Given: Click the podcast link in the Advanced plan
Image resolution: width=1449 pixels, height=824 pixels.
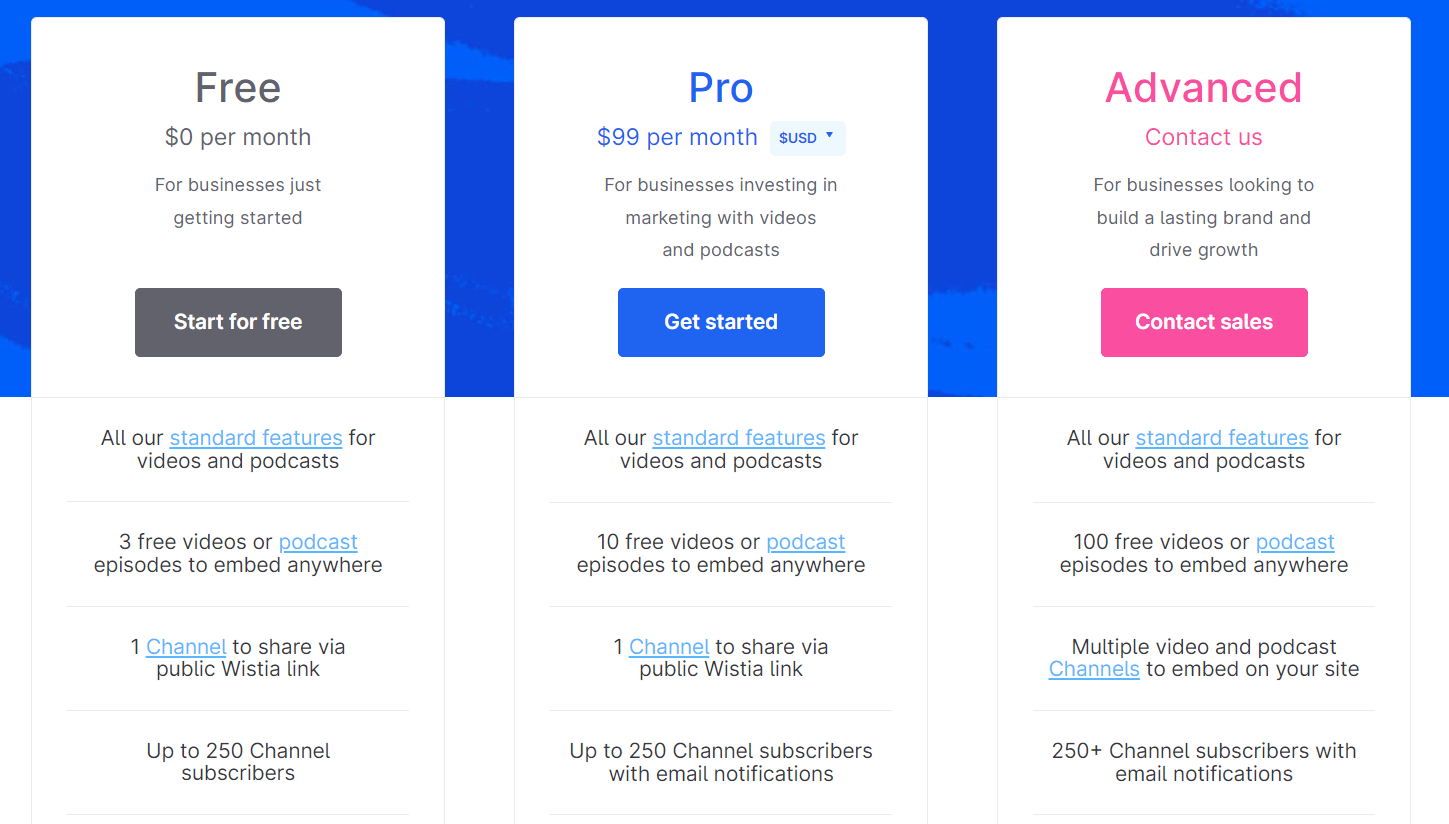Looking at the screenshot, I should [1294, 541].
